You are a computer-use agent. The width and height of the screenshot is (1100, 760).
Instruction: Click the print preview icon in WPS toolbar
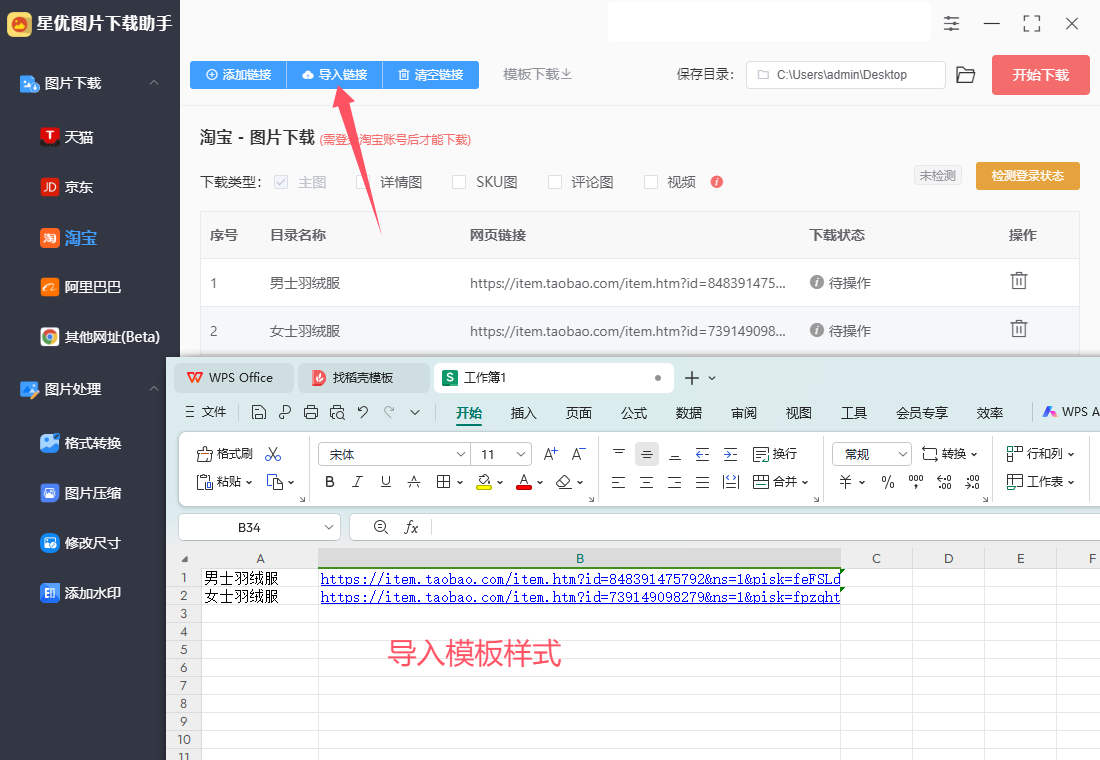tap(337, 413)
